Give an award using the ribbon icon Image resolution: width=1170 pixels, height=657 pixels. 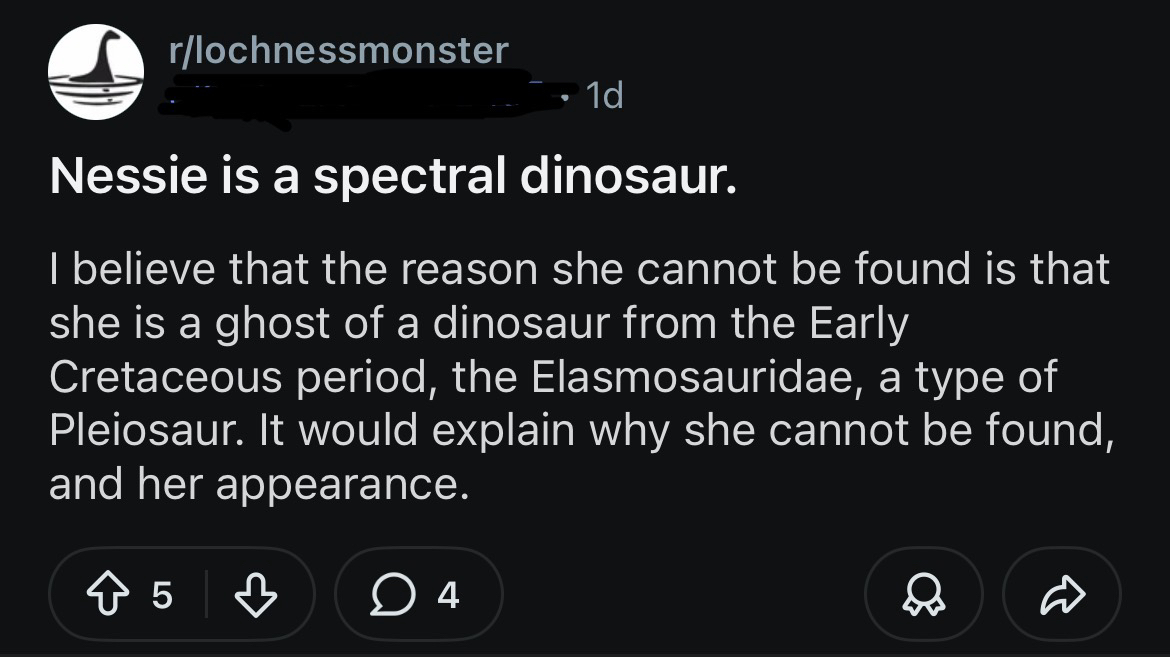coord(923,595)
